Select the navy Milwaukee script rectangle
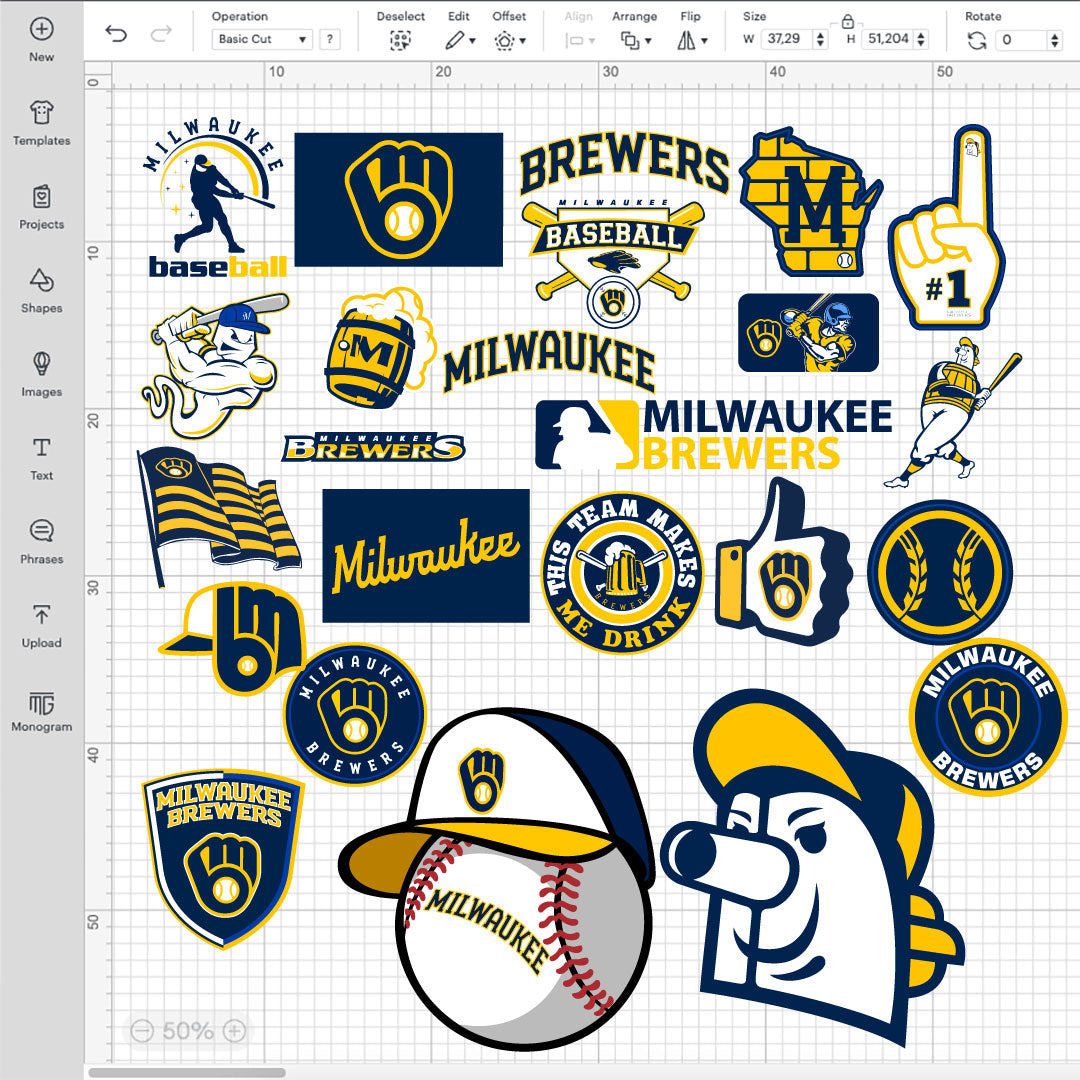Screen dimensions: 1080x1080 [x=426, y=556]
